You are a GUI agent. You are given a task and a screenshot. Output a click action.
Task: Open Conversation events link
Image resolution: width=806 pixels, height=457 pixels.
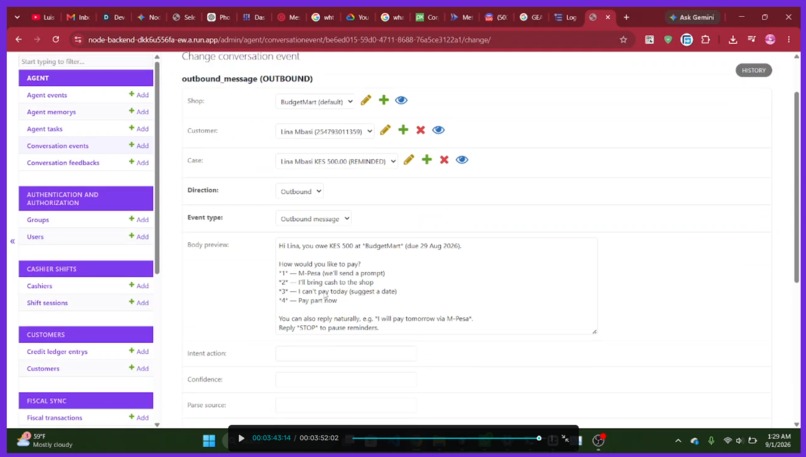tap(58, 146)
